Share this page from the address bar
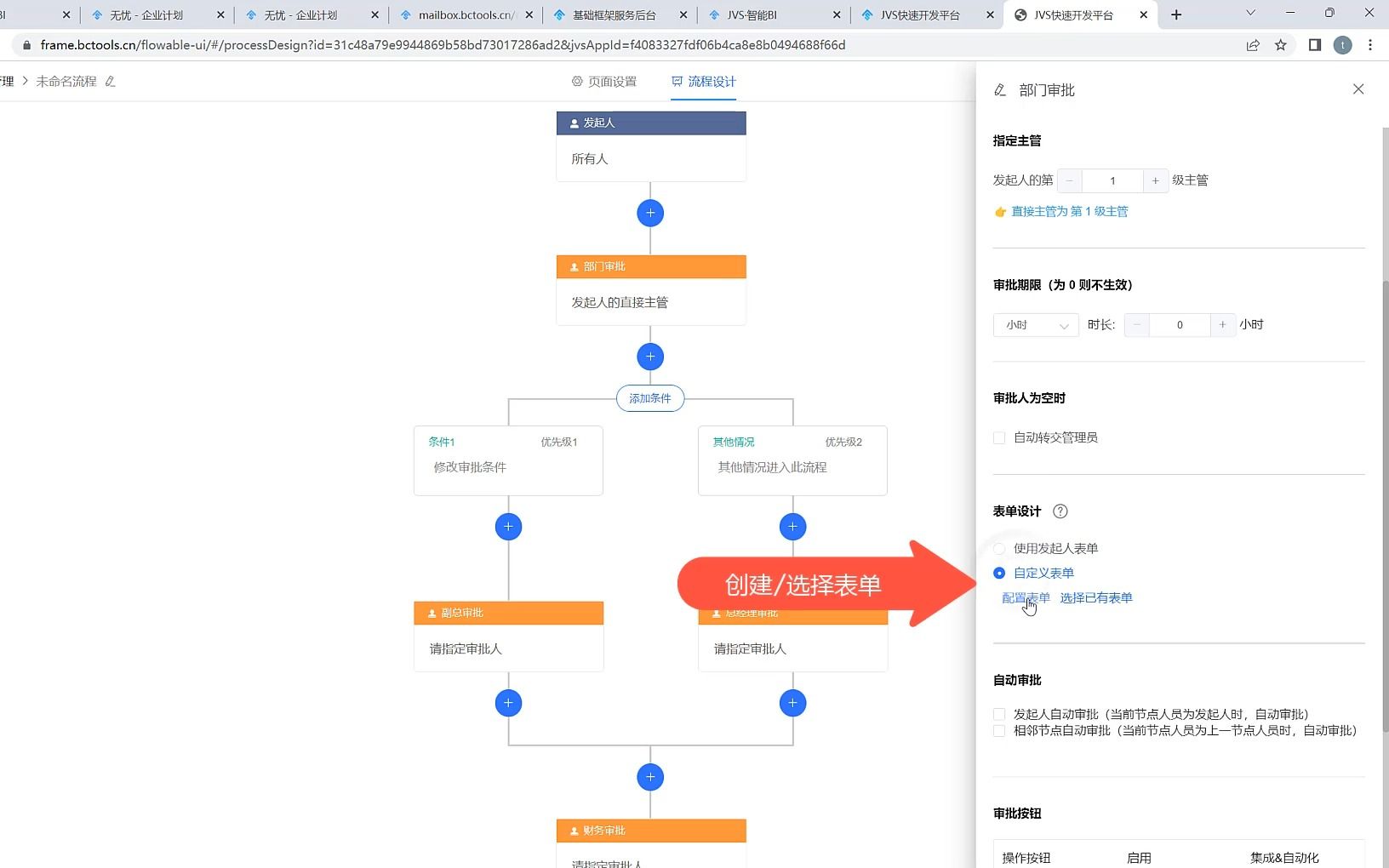This screenshot has height=868, width=1389. 1253,45
